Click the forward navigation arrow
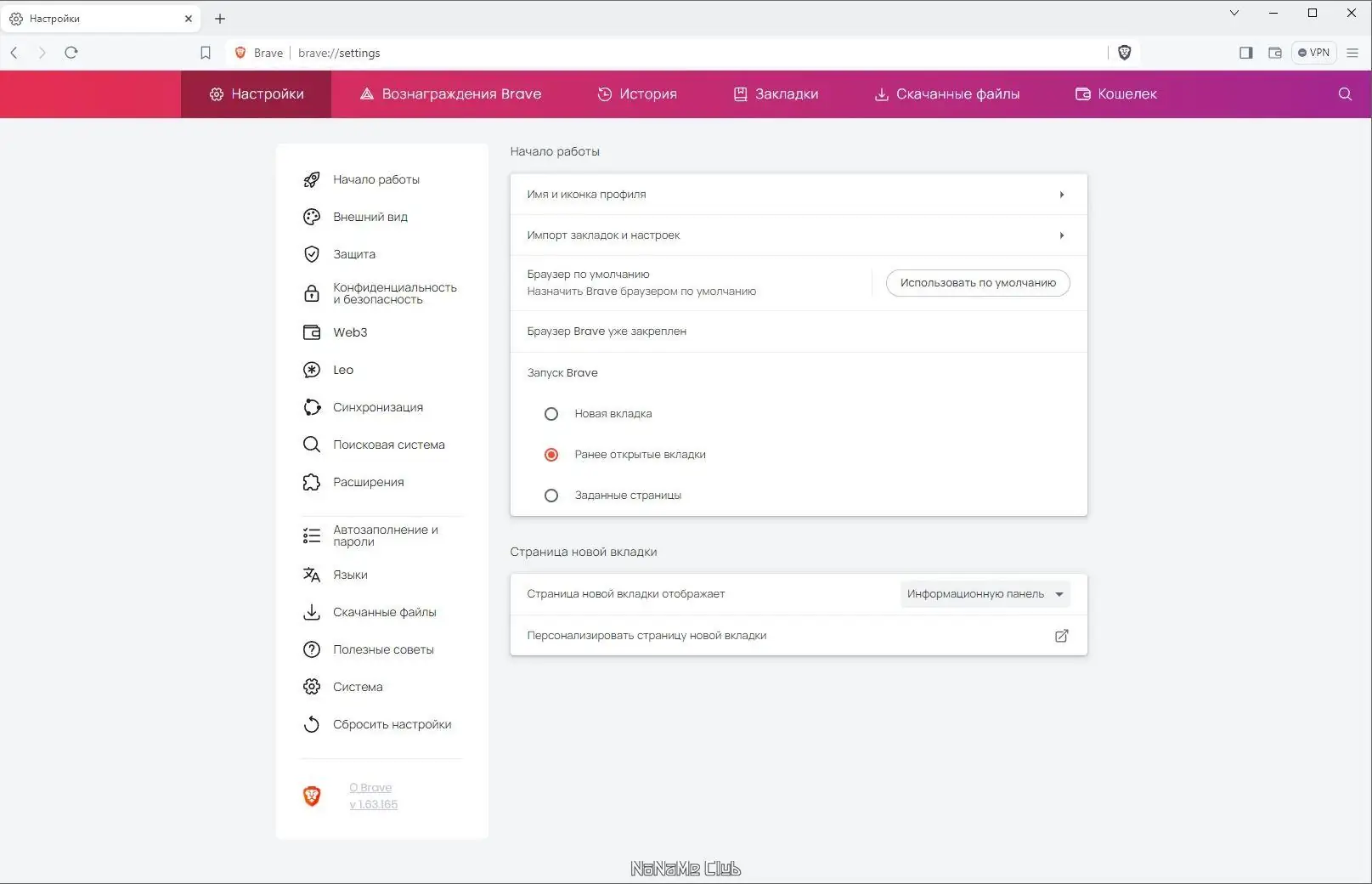The width and height of the screenshot is (1372, 884). pyautogui.click(x=42, y=53)
